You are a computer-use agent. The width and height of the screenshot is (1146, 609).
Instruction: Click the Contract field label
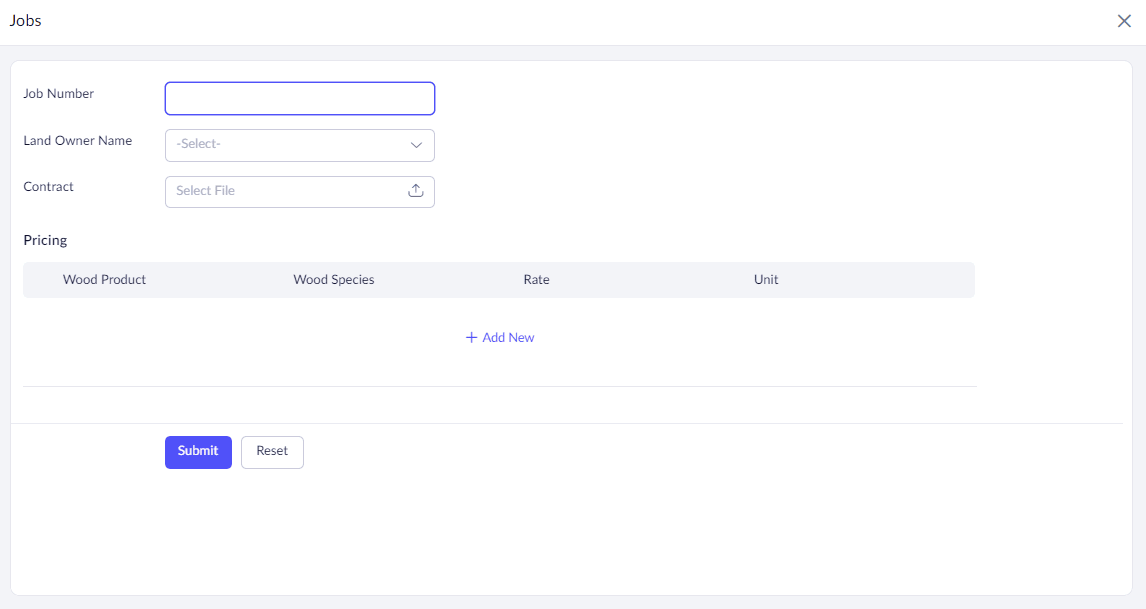click(48, 187)
